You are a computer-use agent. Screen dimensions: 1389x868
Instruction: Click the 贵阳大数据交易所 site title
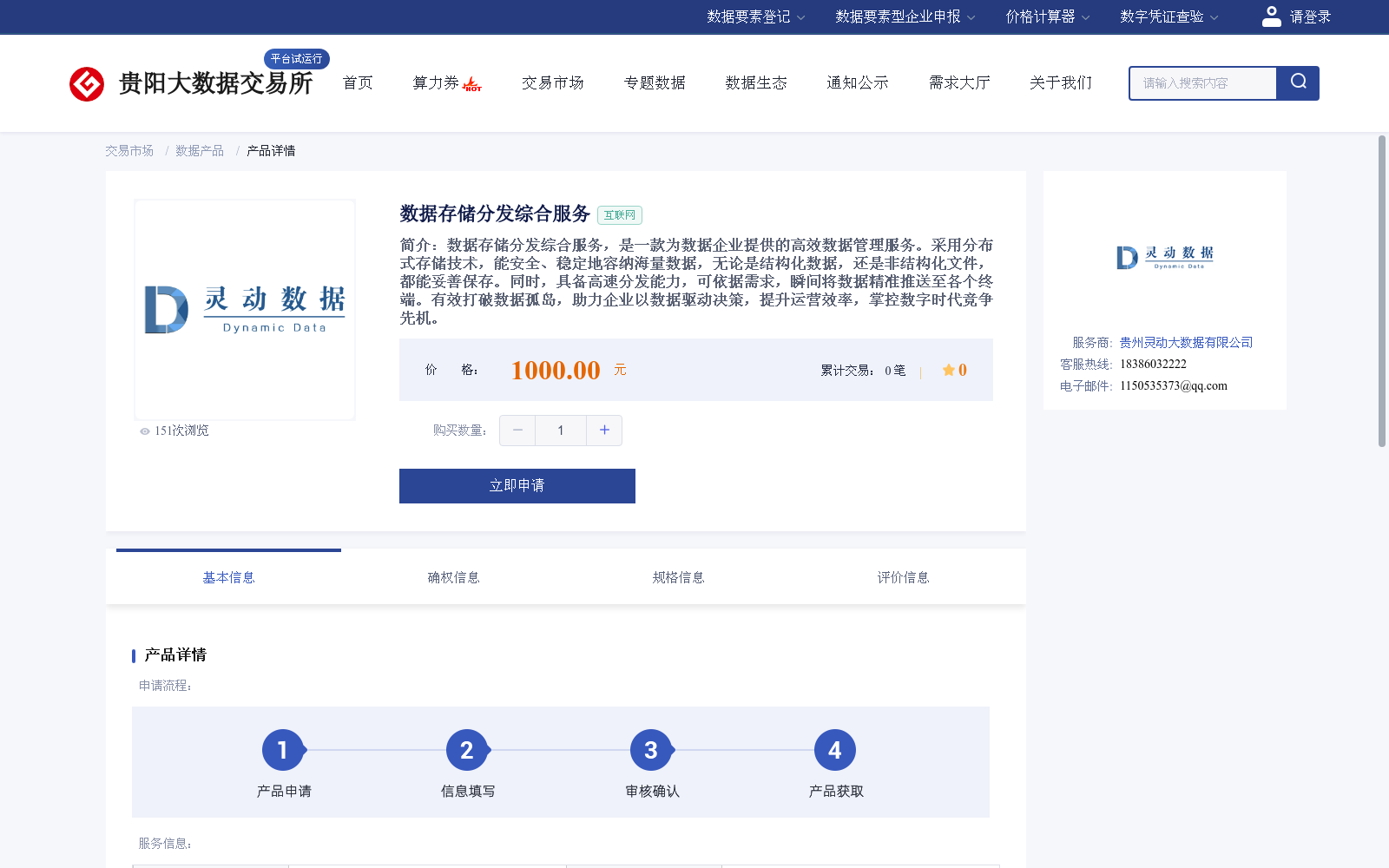tap(215, 83)
